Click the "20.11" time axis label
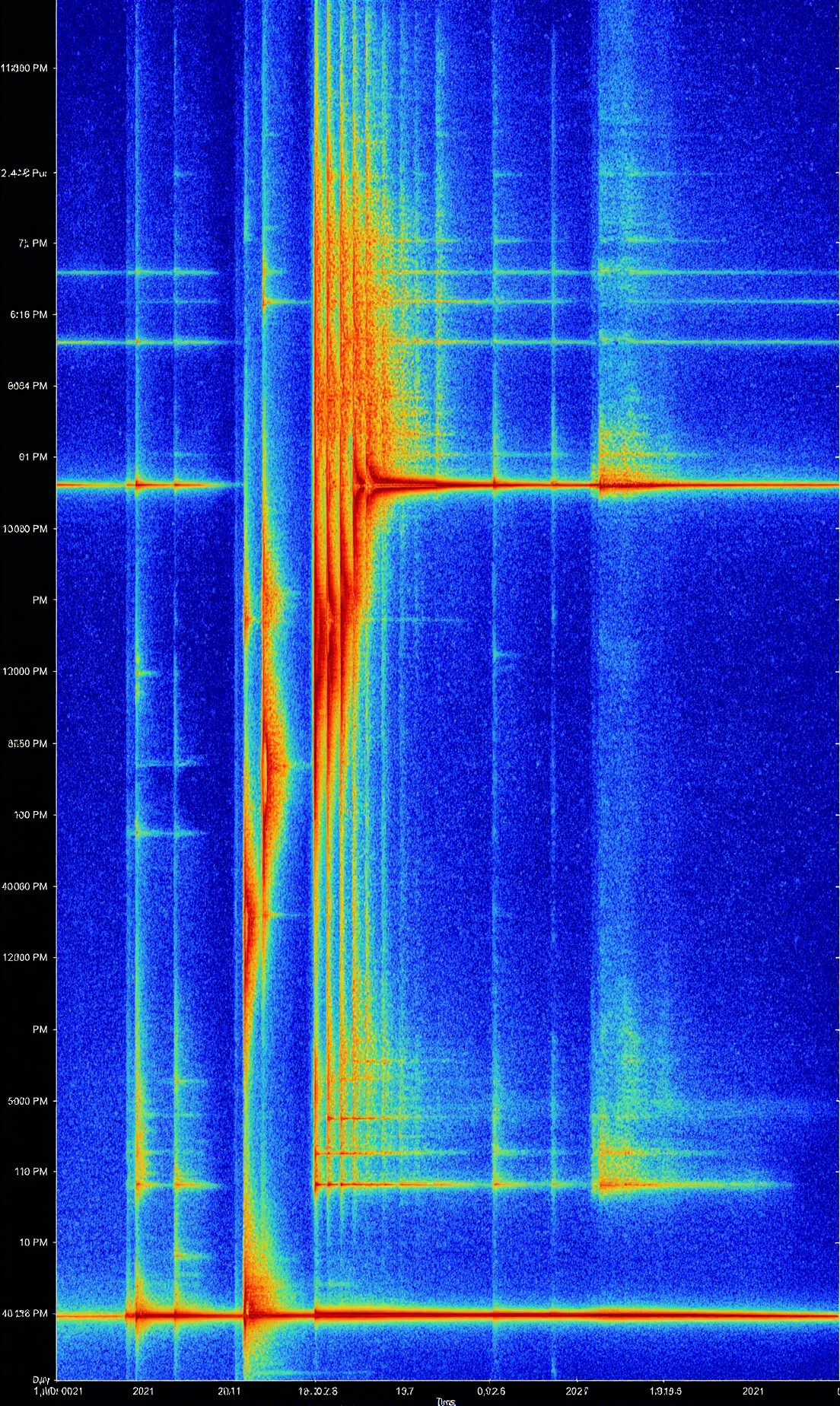The height and width of the screenshot is (1406, 840). tap(229, 1391)
